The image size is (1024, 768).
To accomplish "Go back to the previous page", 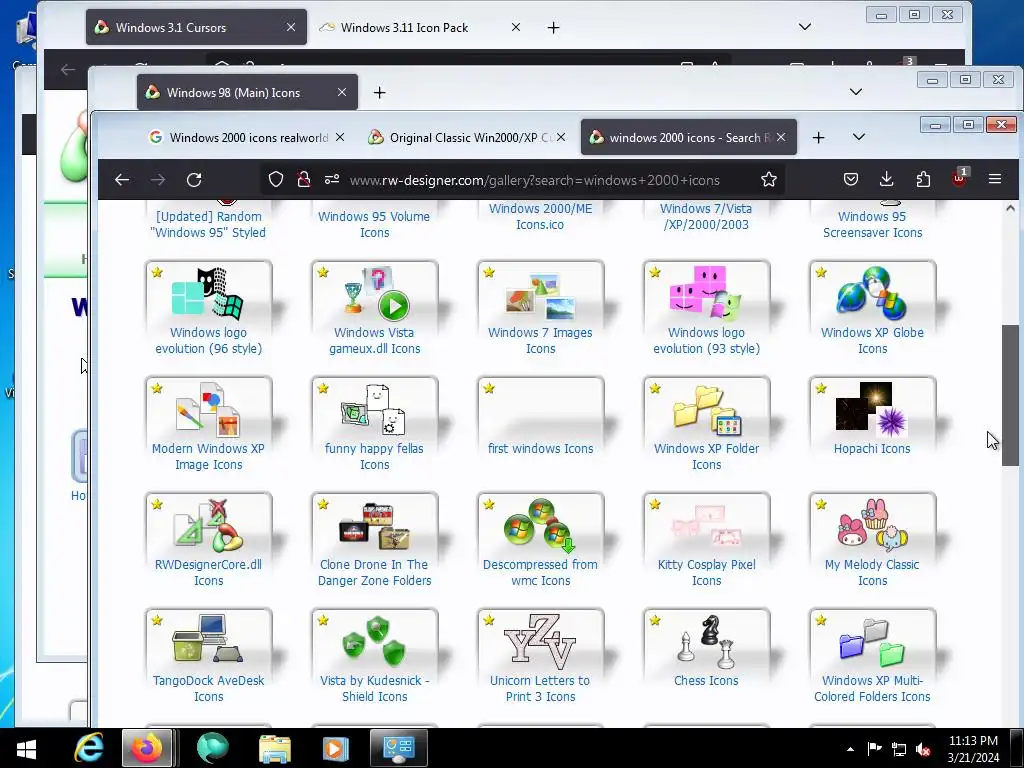I will [x=121, y=180].
